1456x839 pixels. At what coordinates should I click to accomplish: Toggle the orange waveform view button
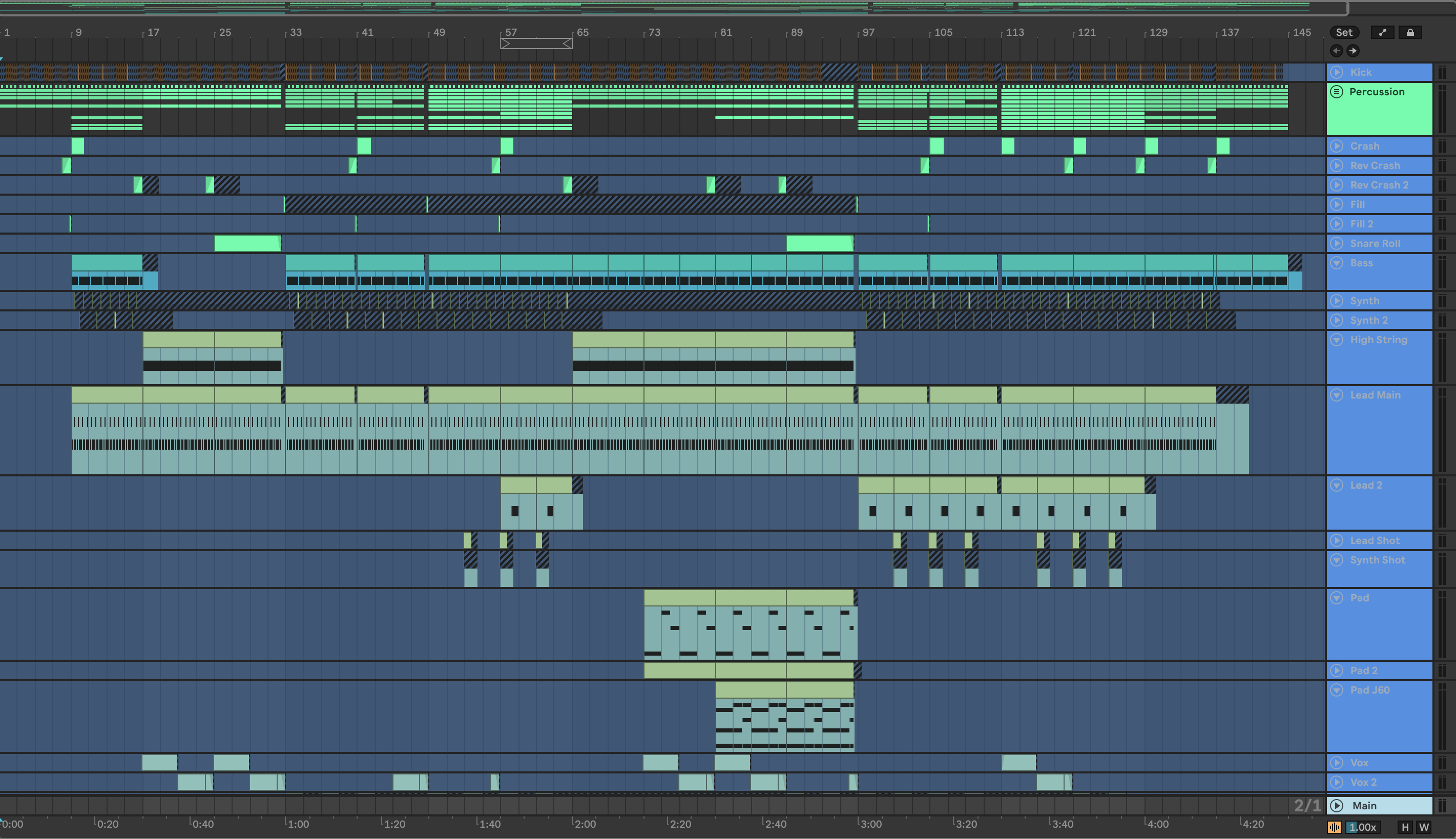(1335, 828)
